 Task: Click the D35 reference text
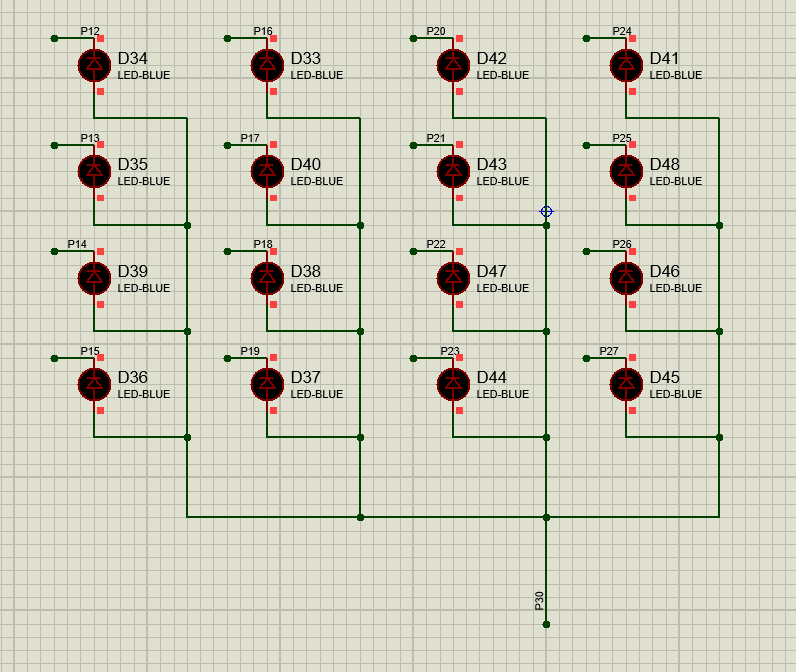pos(132,164)
